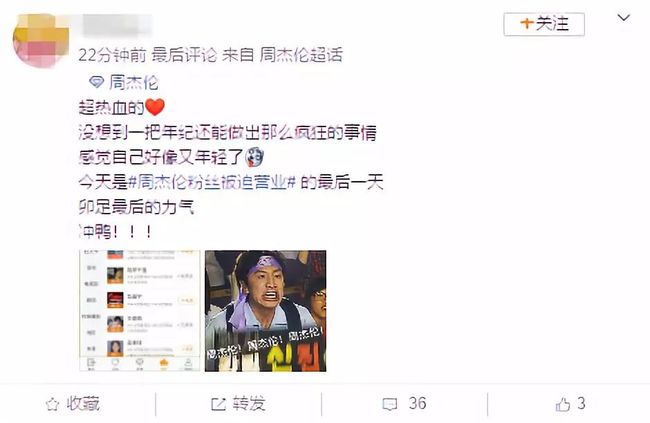Screen dimensions: 650x423
Task: Open the blurred user avatar
Action: pyautogui.click(x=41, y=40)
